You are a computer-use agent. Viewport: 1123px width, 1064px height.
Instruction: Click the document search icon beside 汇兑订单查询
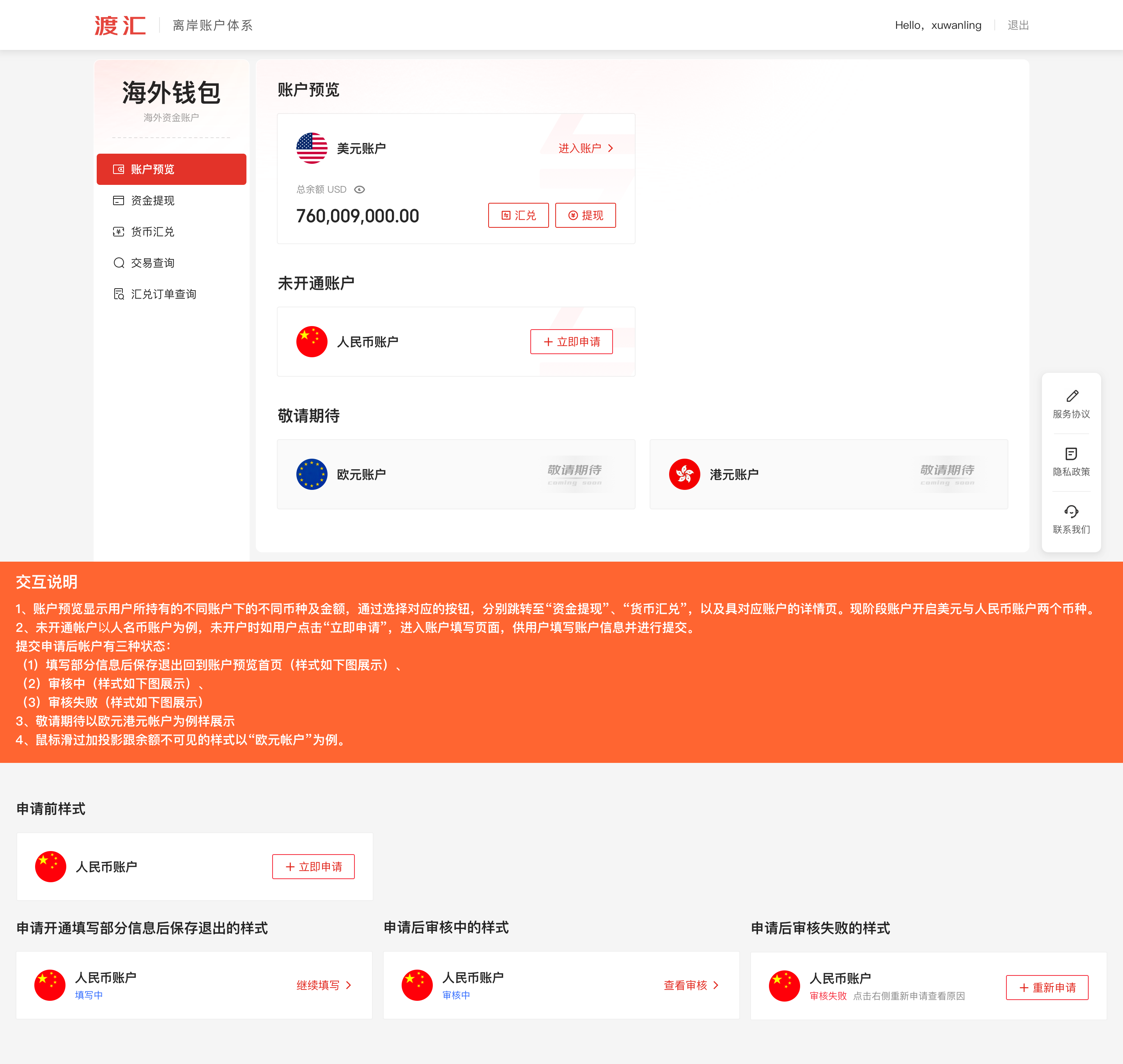coord(119,294)
